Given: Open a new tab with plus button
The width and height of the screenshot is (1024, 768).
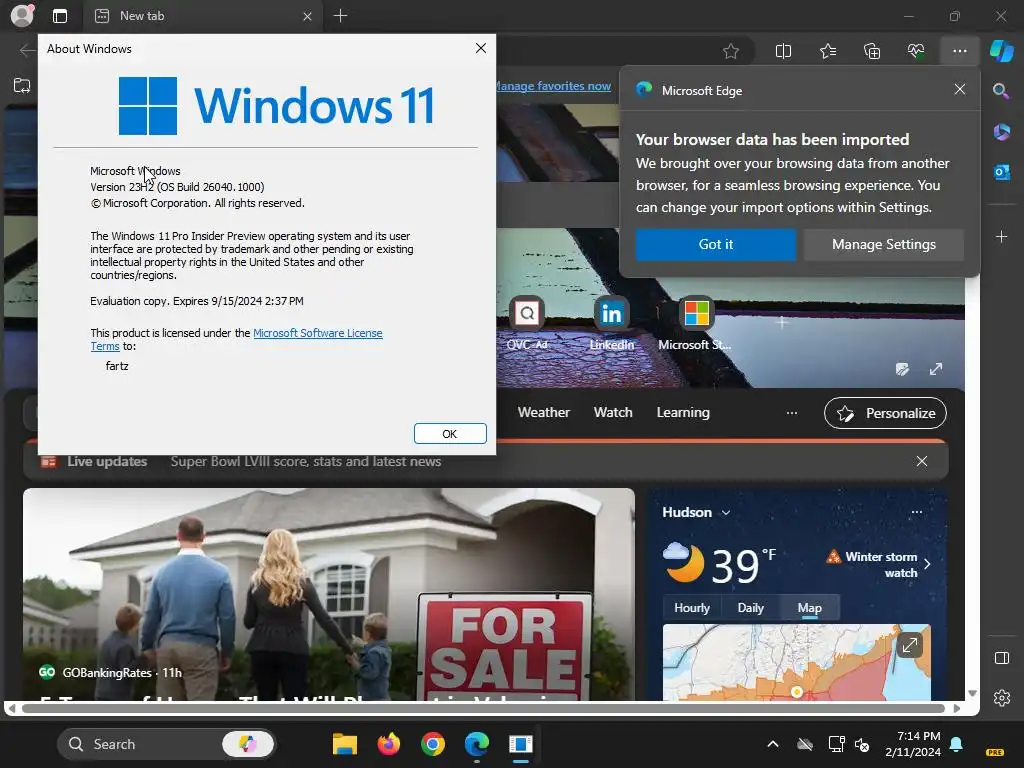Looking at the screenshot, I should tap(340, 16).
